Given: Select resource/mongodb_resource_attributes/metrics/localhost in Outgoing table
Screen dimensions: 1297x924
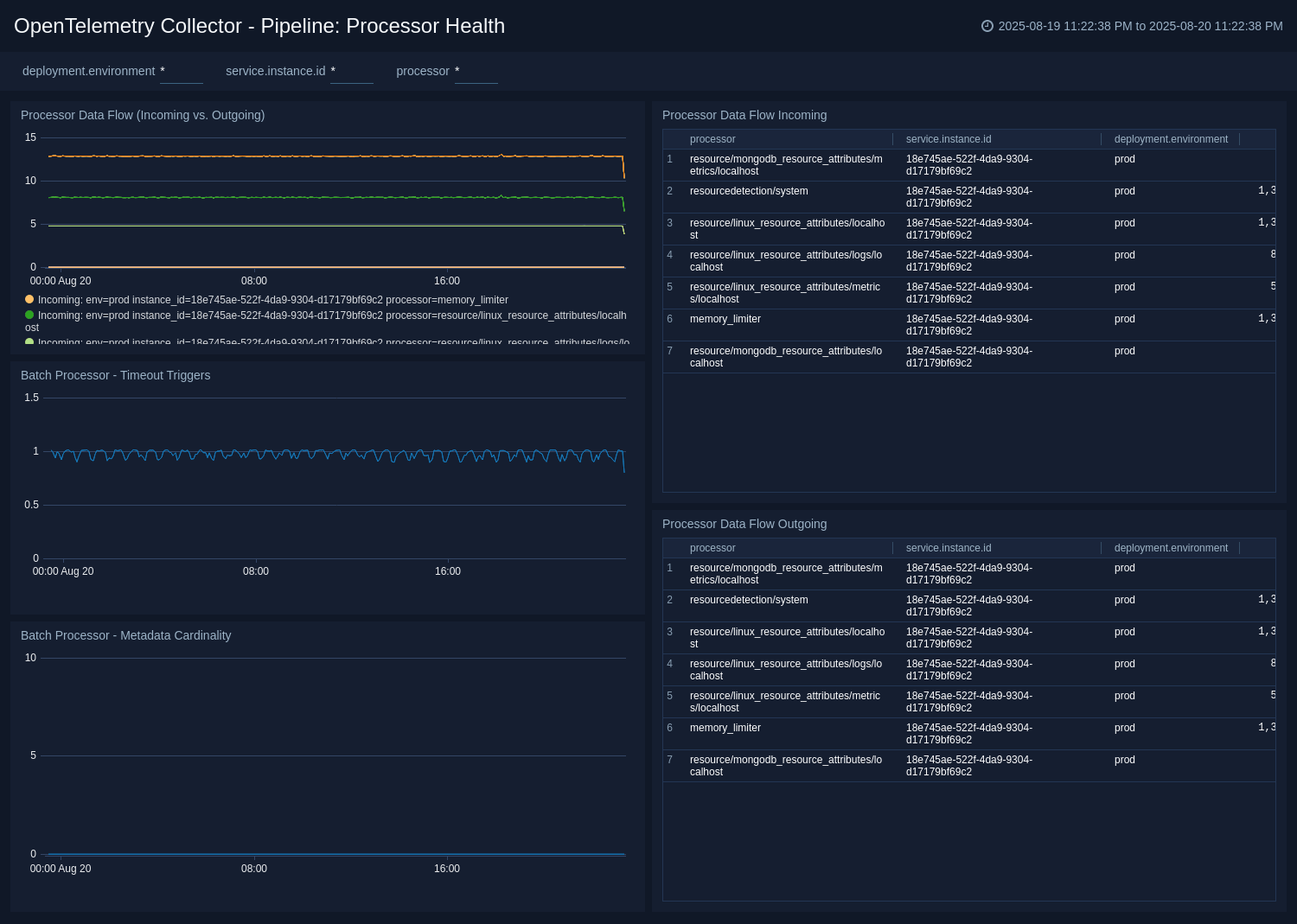Looking at the screenshot, I should tap(787, 574).
